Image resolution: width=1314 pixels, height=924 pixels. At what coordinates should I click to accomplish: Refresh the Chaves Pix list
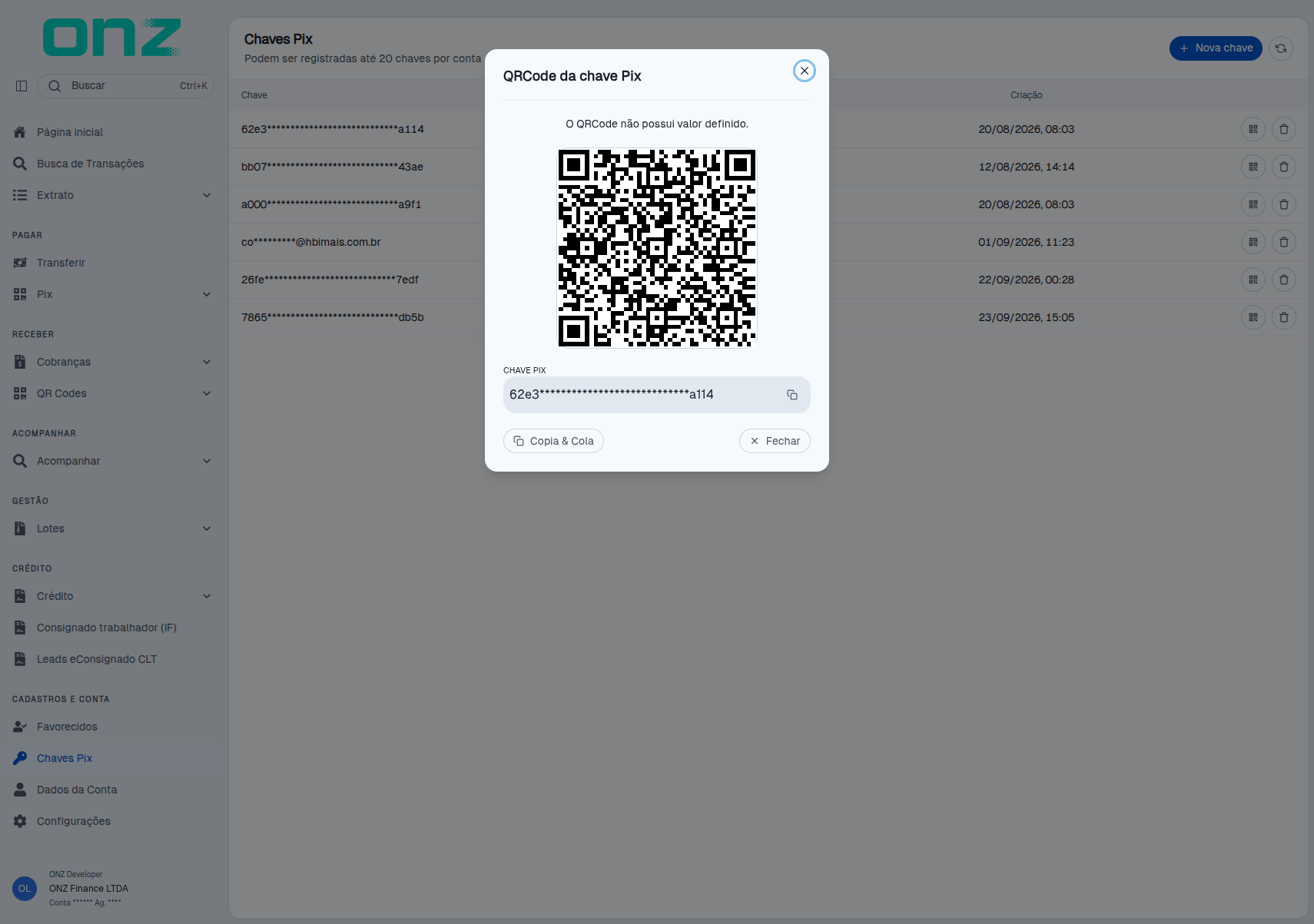coord(1281,48)
